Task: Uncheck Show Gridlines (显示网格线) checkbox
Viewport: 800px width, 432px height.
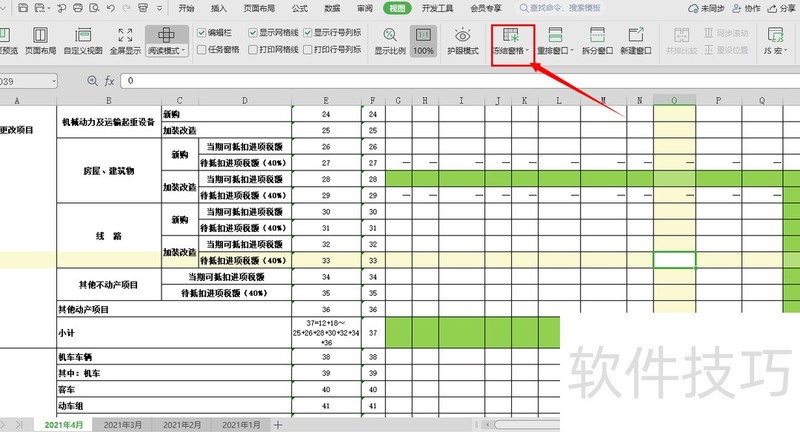Action: pyautogui.click(x=253, y=33)
